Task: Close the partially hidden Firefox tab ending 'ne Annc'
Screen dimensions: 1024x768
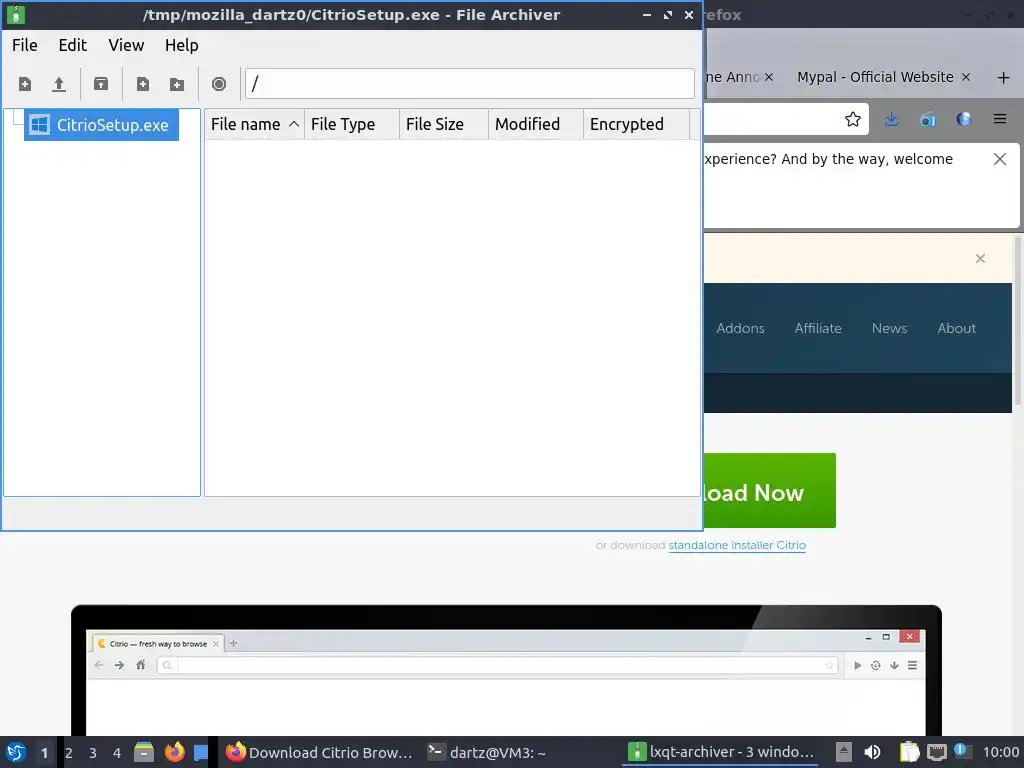Action: [769, 77]
